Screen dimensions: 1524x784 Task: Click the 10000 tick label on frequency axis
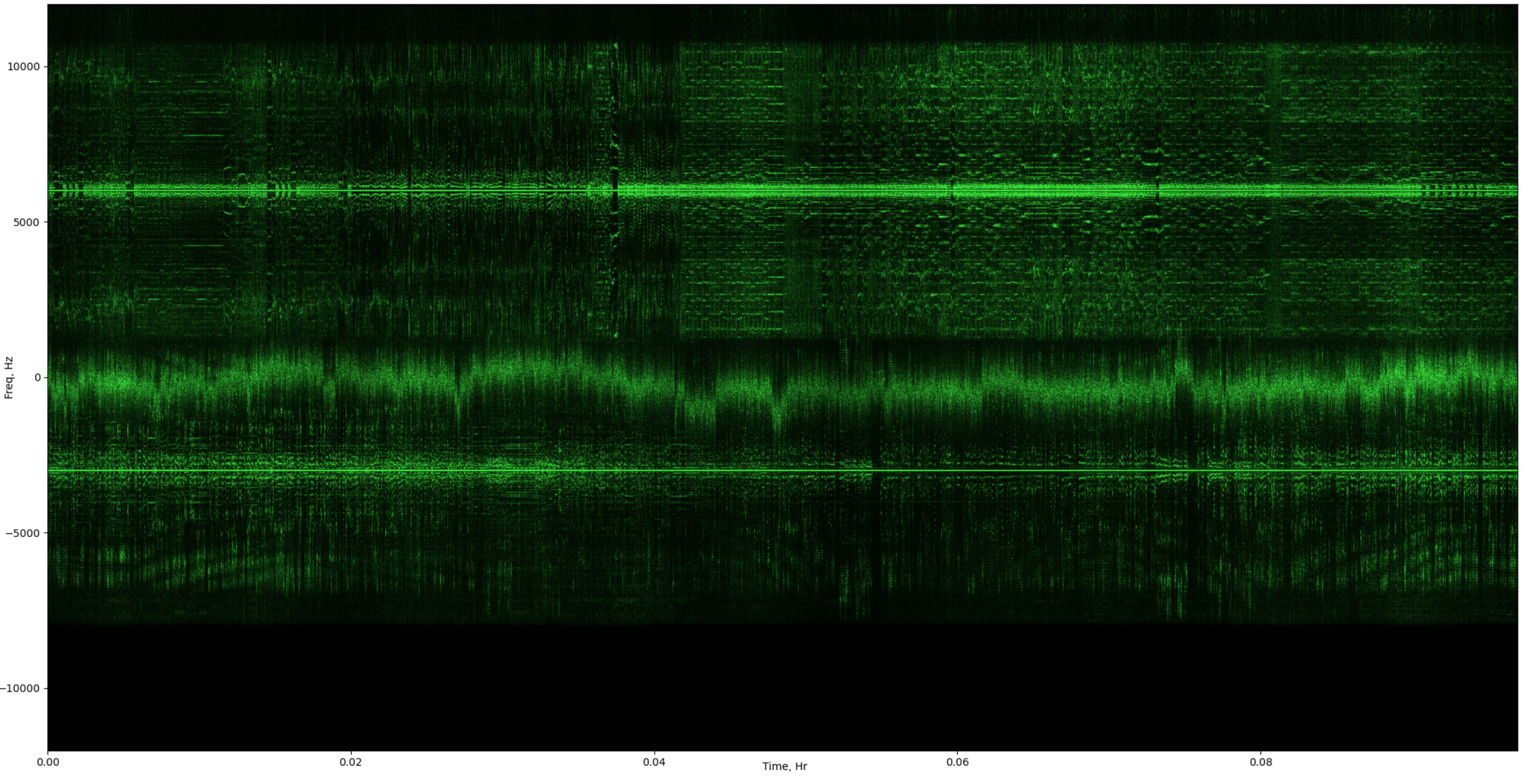[x=23, y=67]
